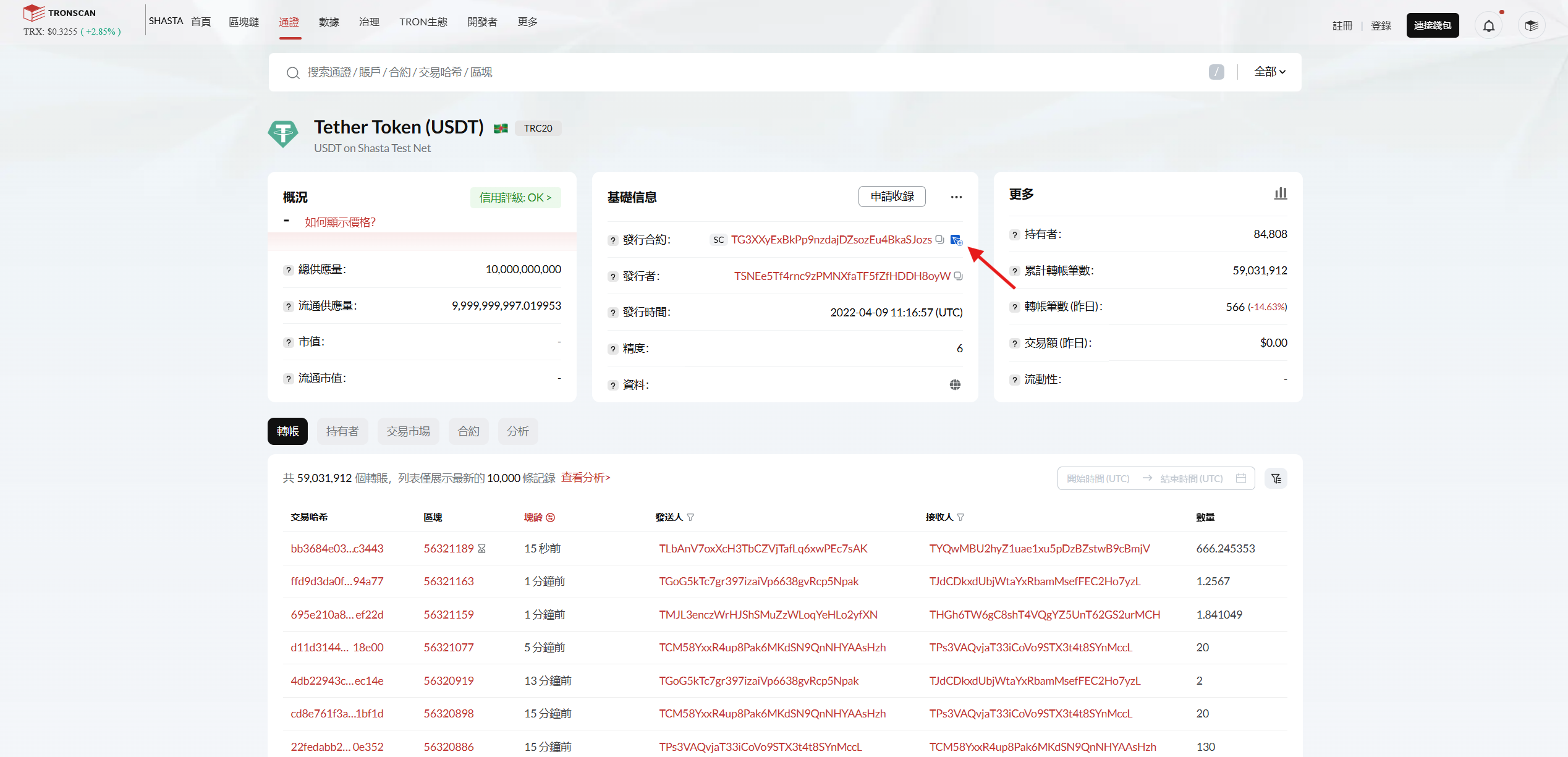This screenshot has height=757, width=1568.
Task: Open sender TLbAnV7oxXcH3TbCZVjTafLq6xwPEc7sAK
Action: click(763, 549)
